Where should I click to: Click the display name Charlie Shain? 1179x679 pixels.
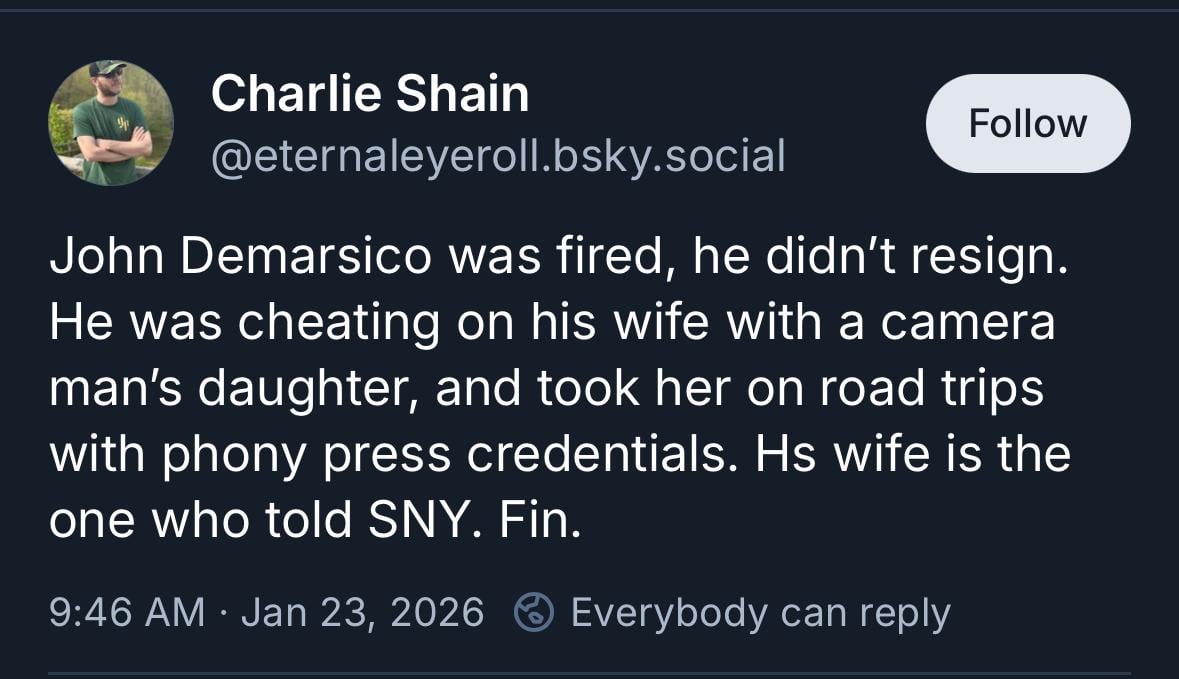point(369,93)
